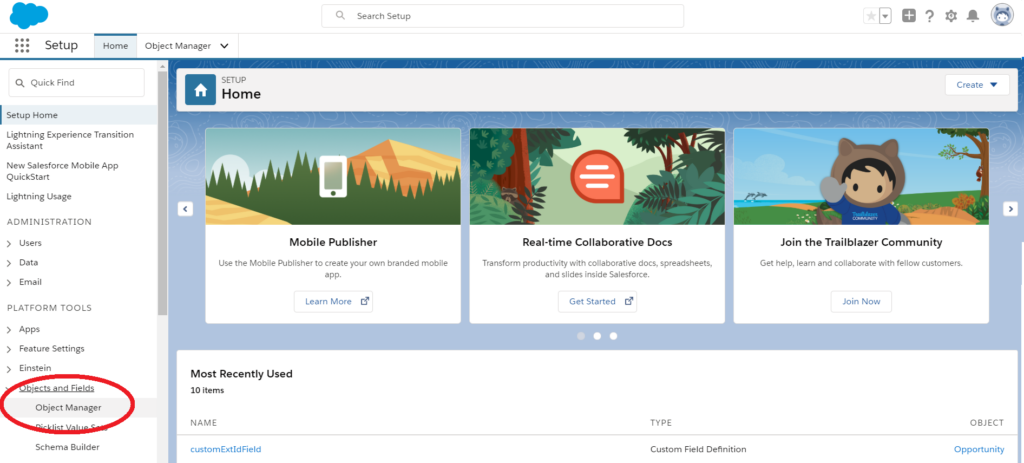Switch to the Home tab

point(116,46)
